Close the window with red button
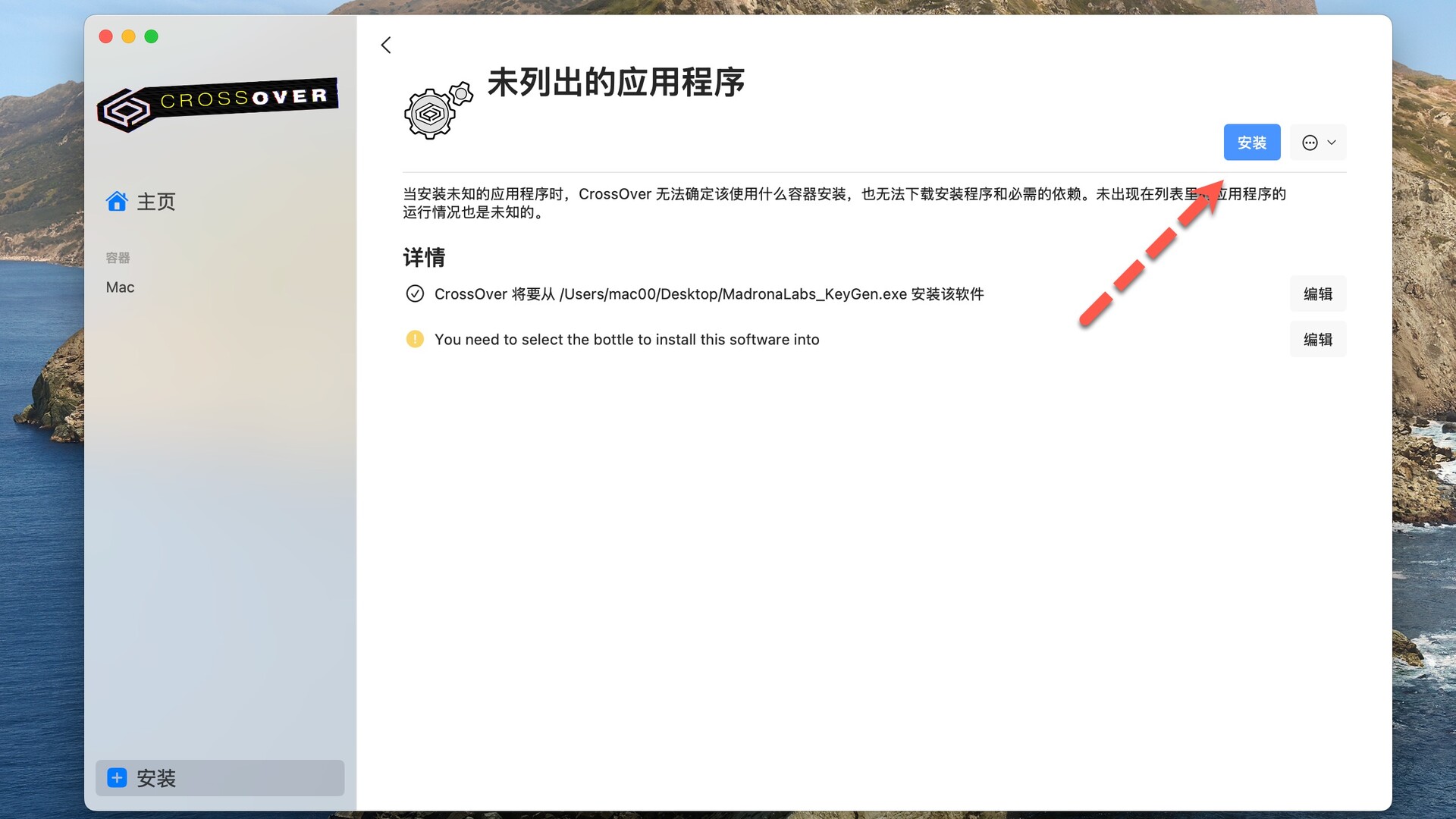 pyautogui.click(x=106, y=36)
